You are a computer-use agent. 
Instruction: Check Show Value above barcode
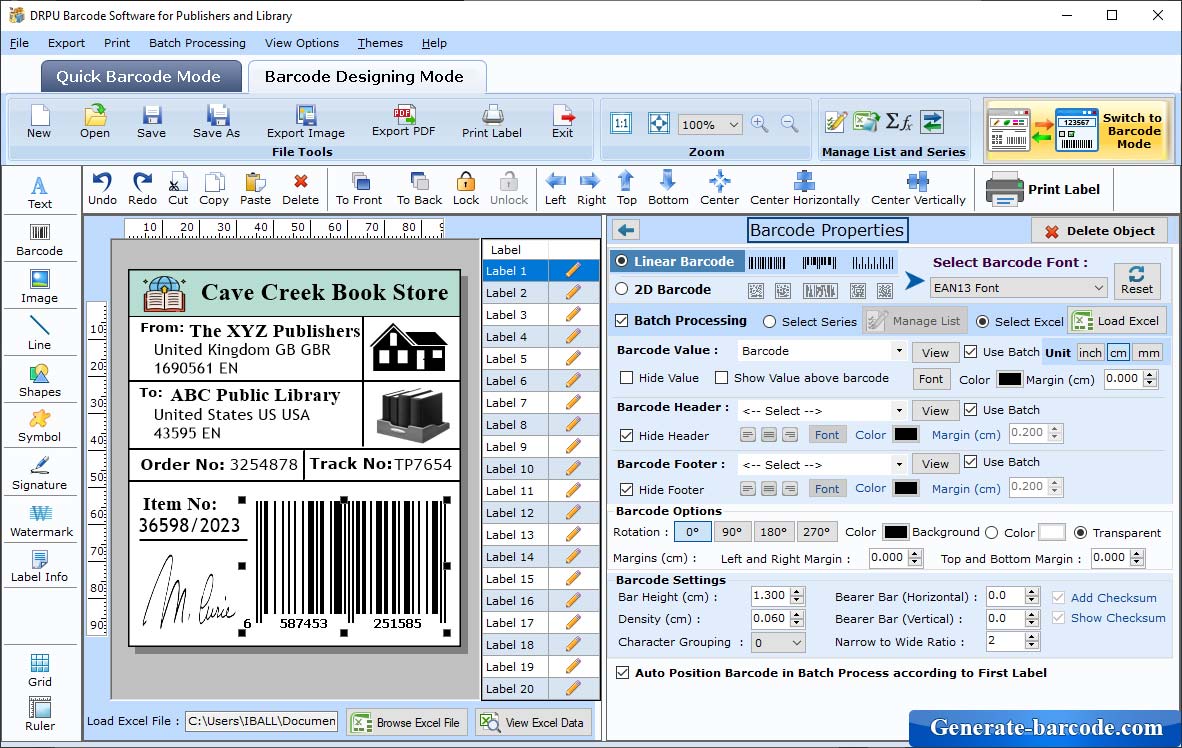tap(721, 378)
